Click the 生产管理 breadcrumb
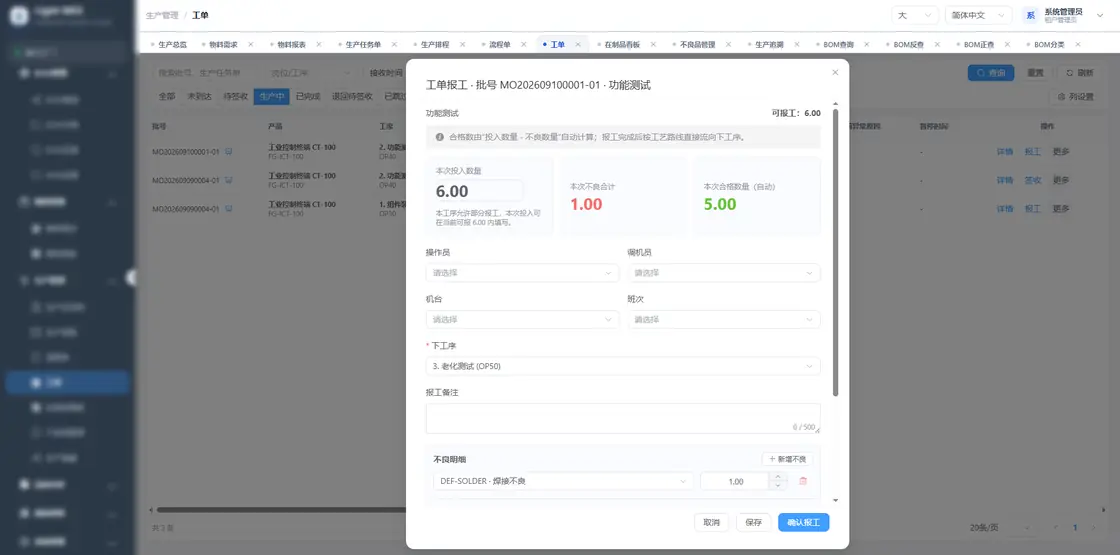The width and height of the screenshot is (1120, 555). pyautogui.click(x=161, y=15)
